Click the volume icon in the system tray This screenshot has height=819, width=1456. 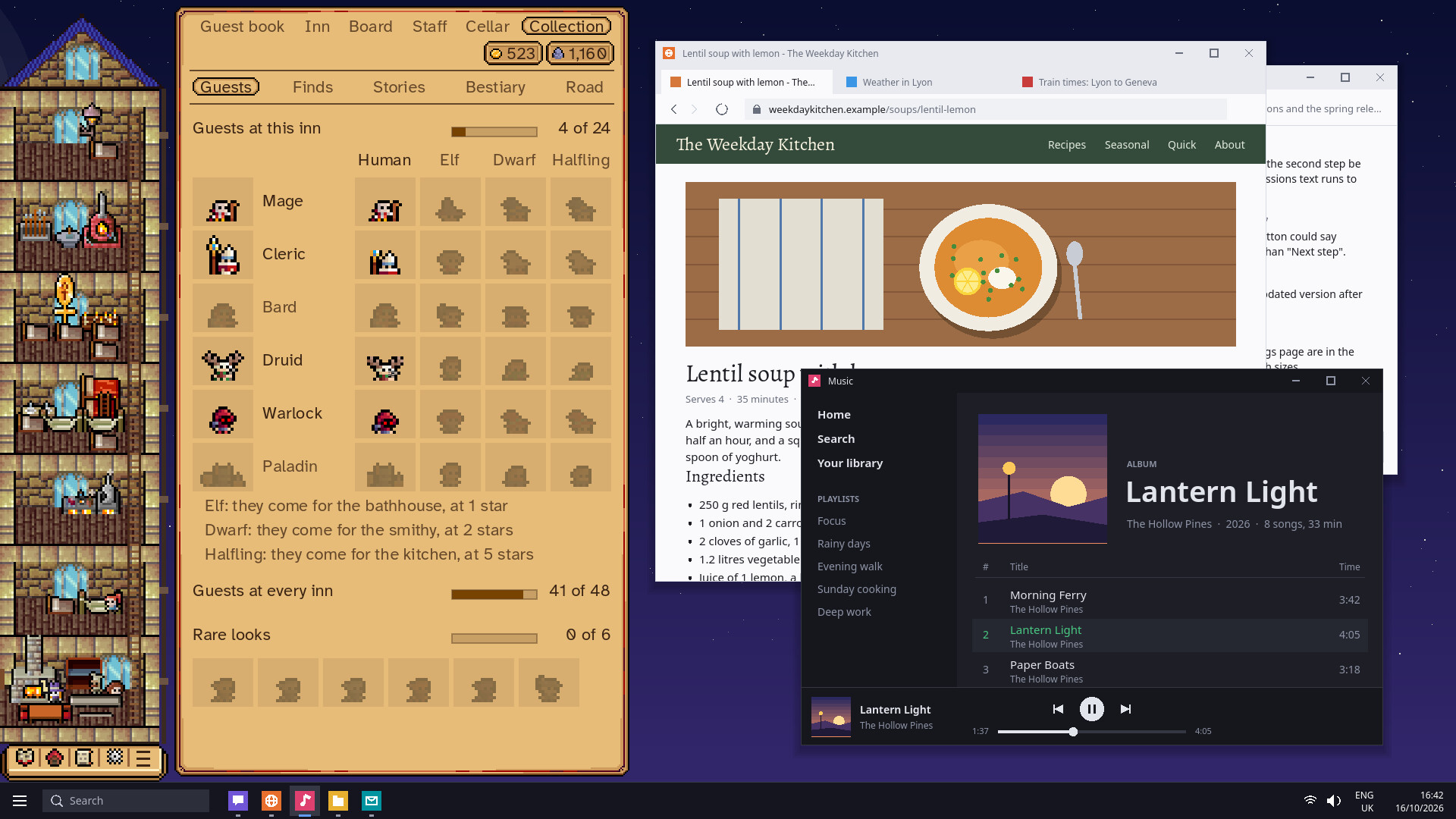click(x=1334, y=801)
